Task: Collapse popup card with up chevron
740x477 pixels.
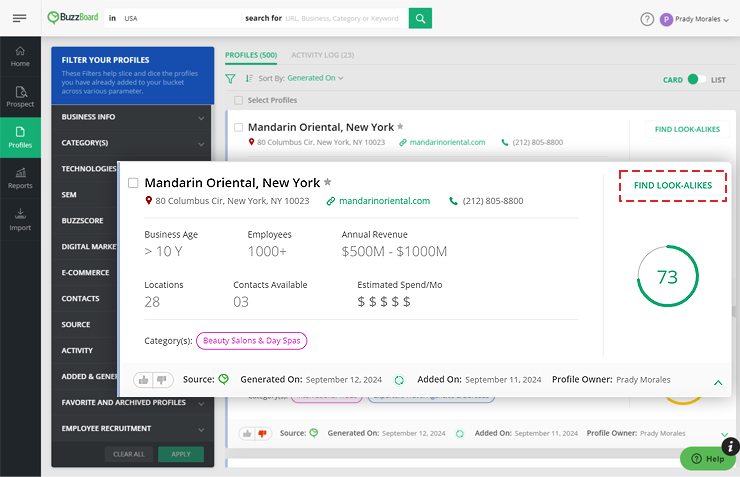Action: [x=718, y=383]
